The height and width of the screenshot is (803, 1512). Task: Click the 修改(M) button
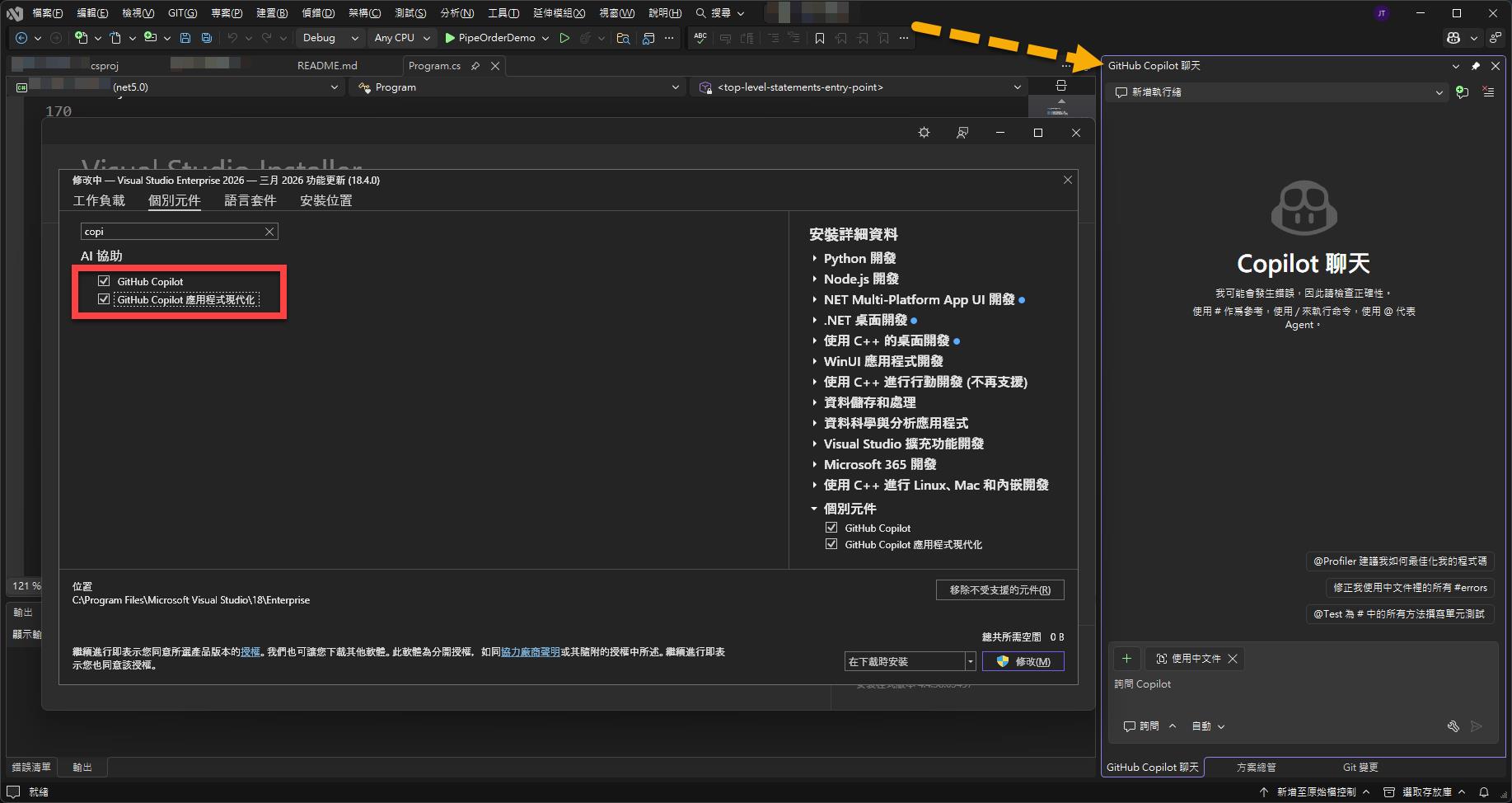click(x=1023, y=661)
